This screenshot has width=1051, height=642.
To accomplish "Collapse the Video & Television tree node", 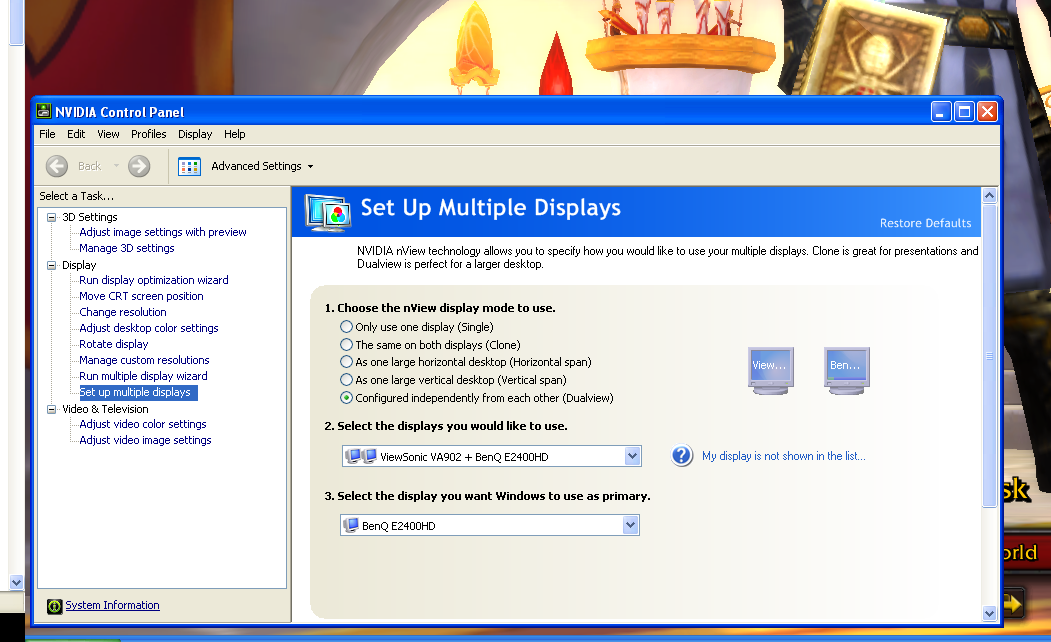I will pos(52,409).
